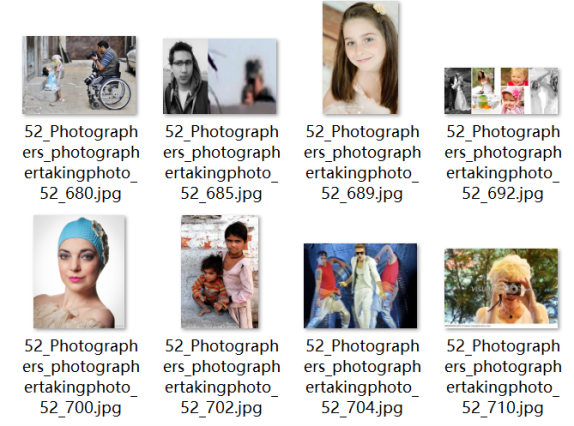The image size is (574, 426).
Task: Click the file name ending in 52_685.jpg
Action: pos(221,162)
